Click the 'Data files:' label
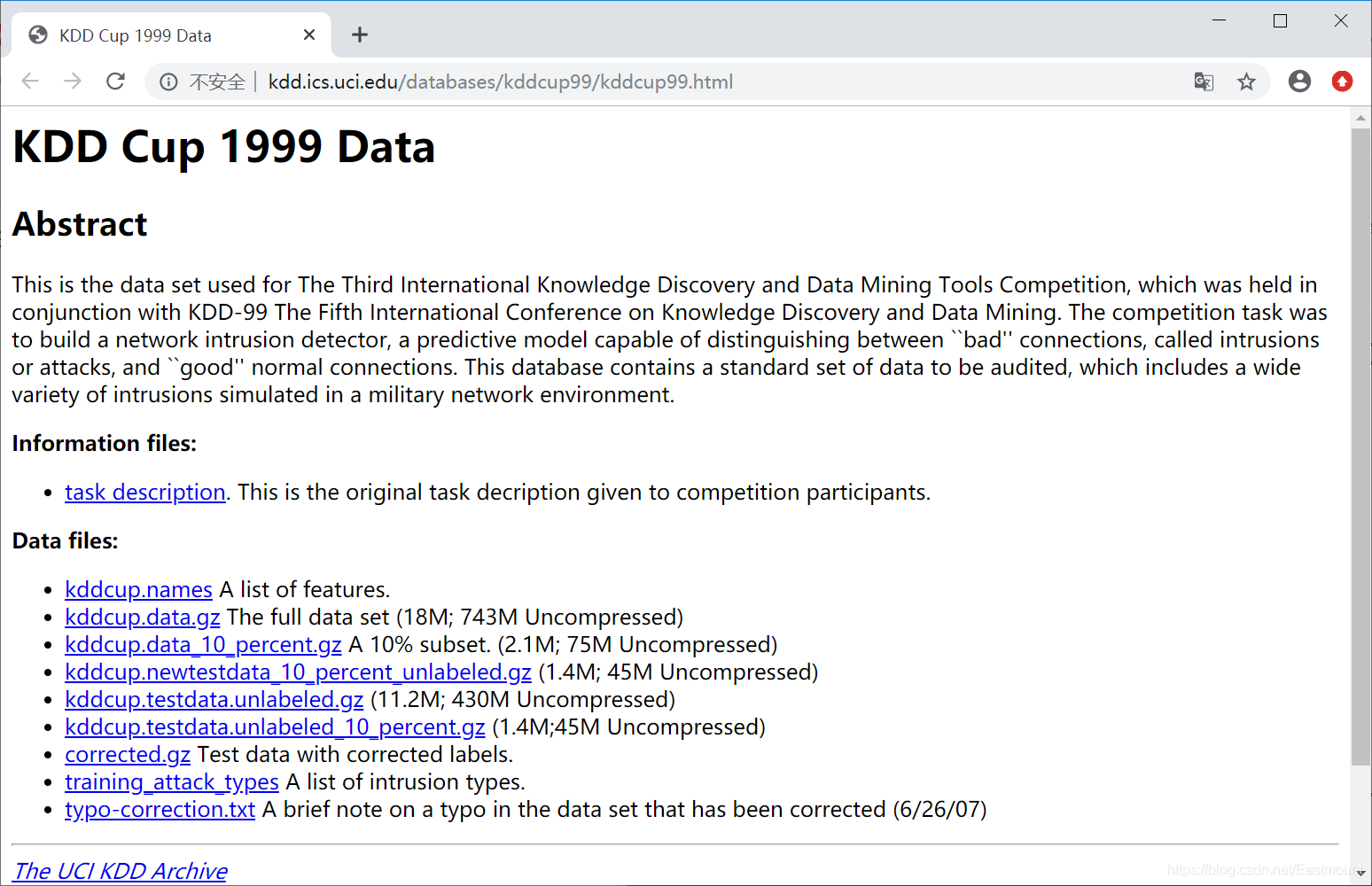This screenshot has width=1372, height=886. pyautogui.click(x=66, y=541)
